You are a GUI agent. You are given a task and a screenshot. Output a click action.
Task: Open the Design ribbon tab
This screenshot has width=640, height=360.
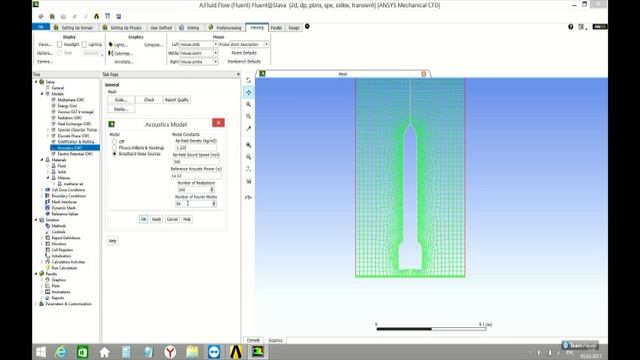[x=294, y=28]
